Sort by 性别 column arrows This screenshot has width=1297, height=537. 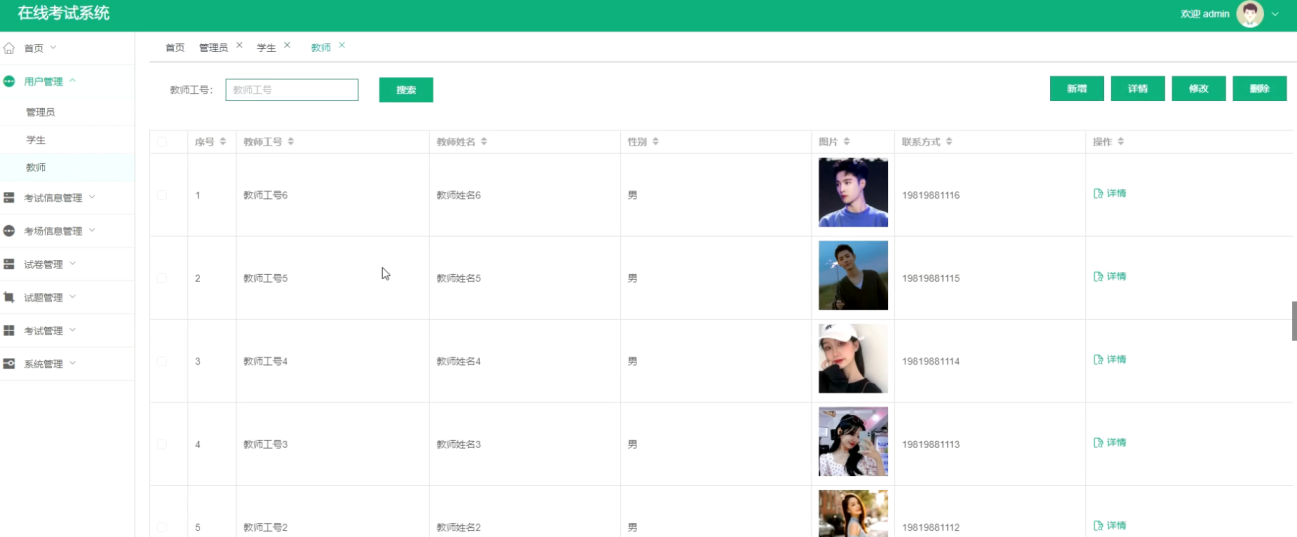656,142
